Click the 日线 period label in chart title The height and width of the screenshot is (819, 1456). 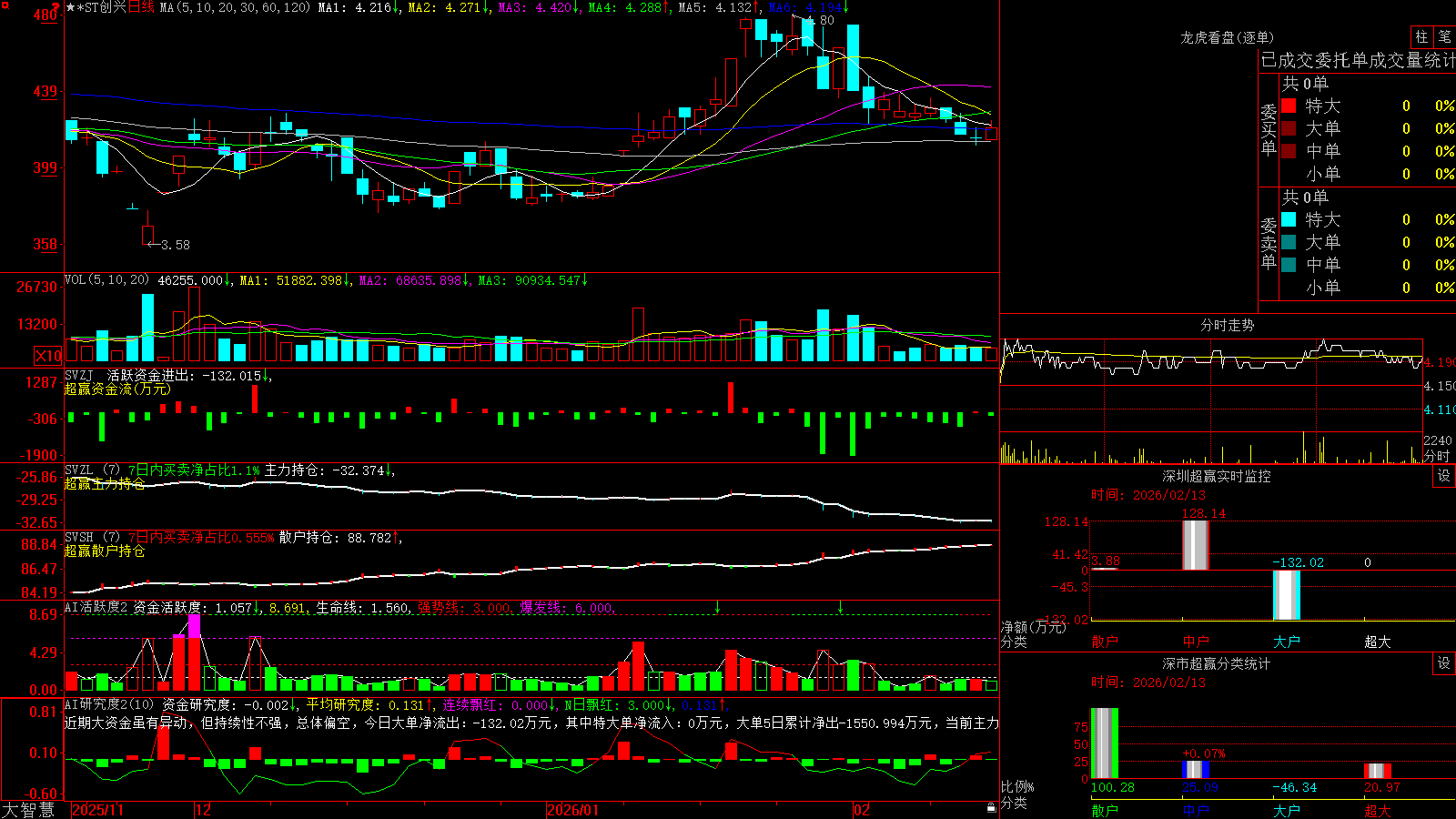[x=141, y=7]
